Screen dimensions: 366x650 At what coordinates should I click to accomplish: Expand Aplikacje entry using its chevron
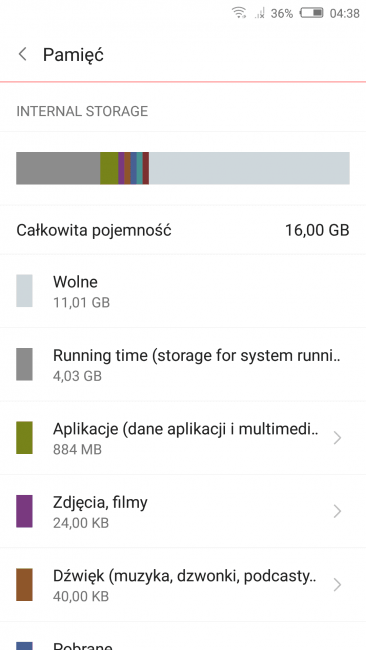click(x=337, y=438)
